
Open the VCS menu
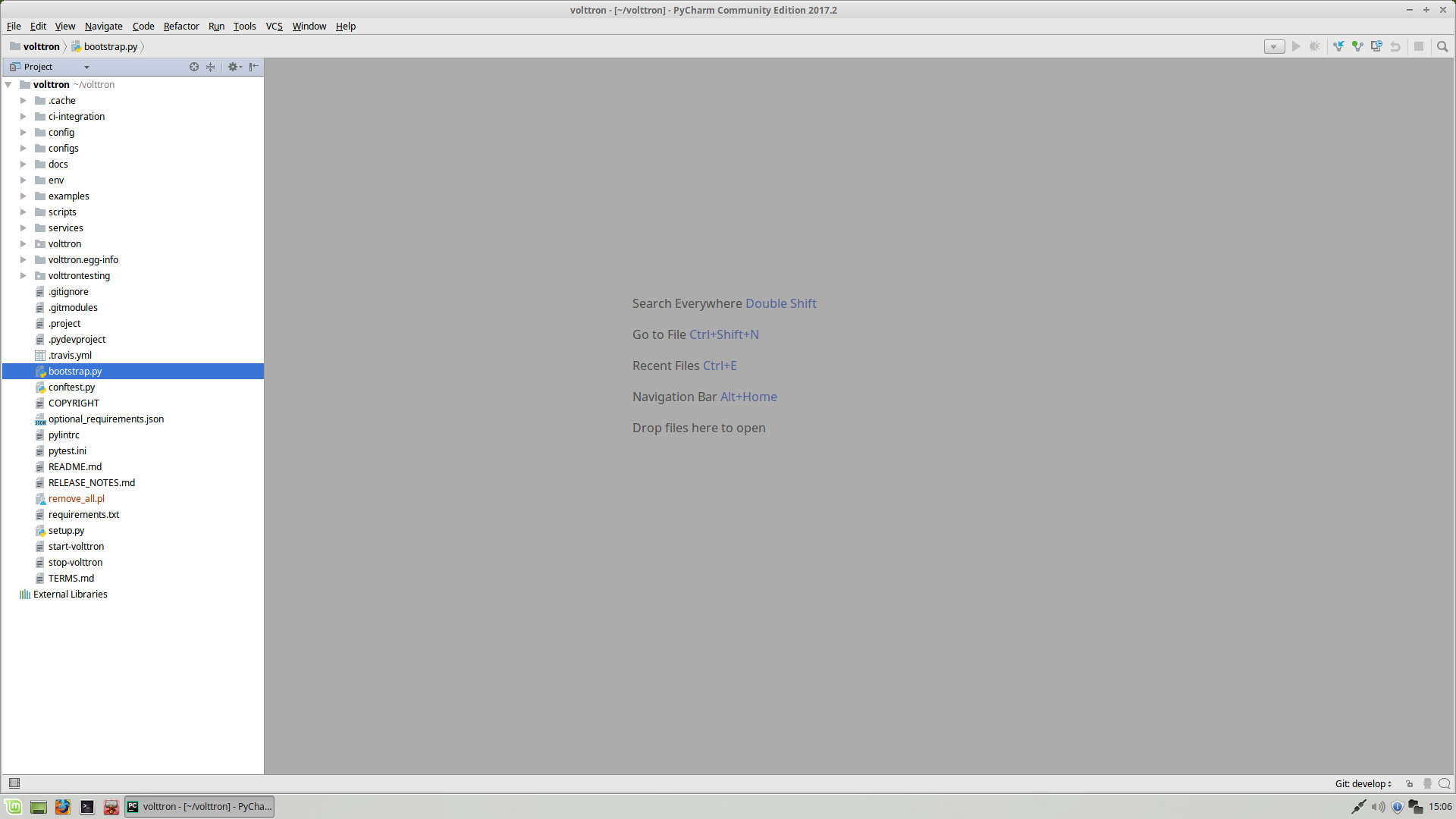[275, 27]
